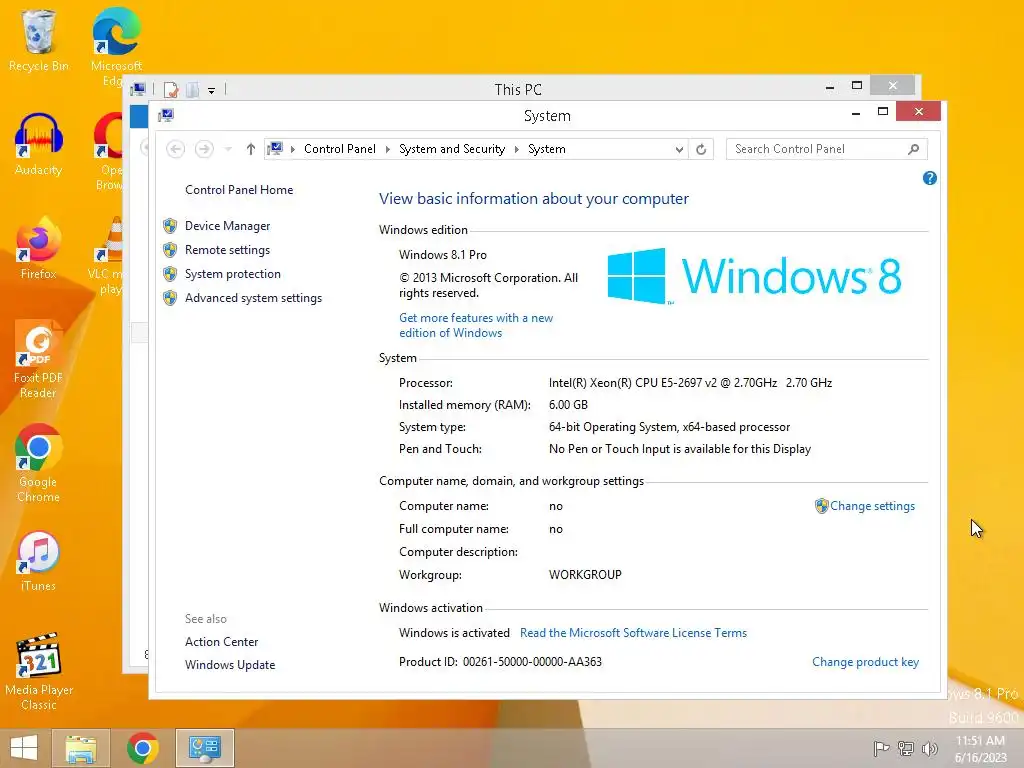Launch Media Player Classic shortcut
Screen dimensions: 1024x768
39,673
